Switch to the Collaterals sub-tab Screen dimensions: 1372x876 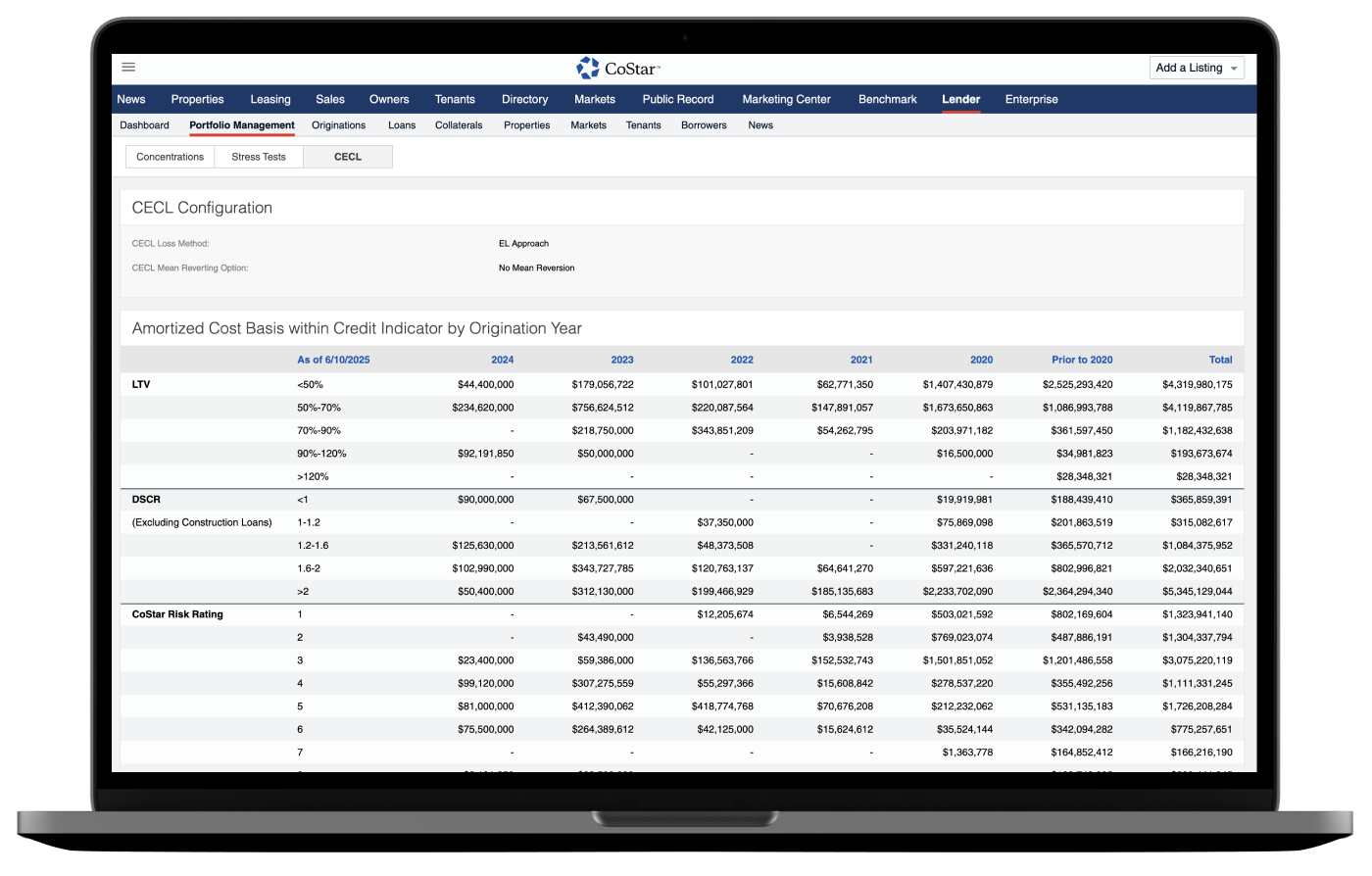pos(459,125)
